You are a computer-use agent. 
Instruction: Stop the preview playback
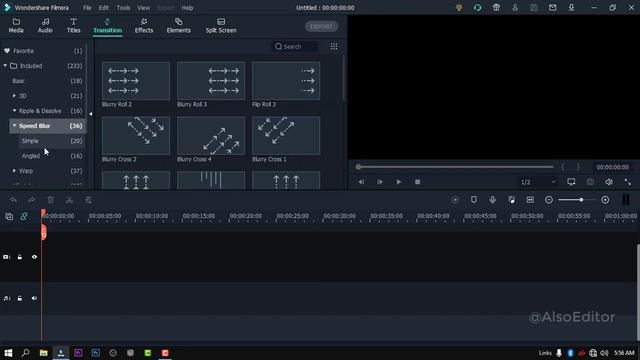click(417, 182)
